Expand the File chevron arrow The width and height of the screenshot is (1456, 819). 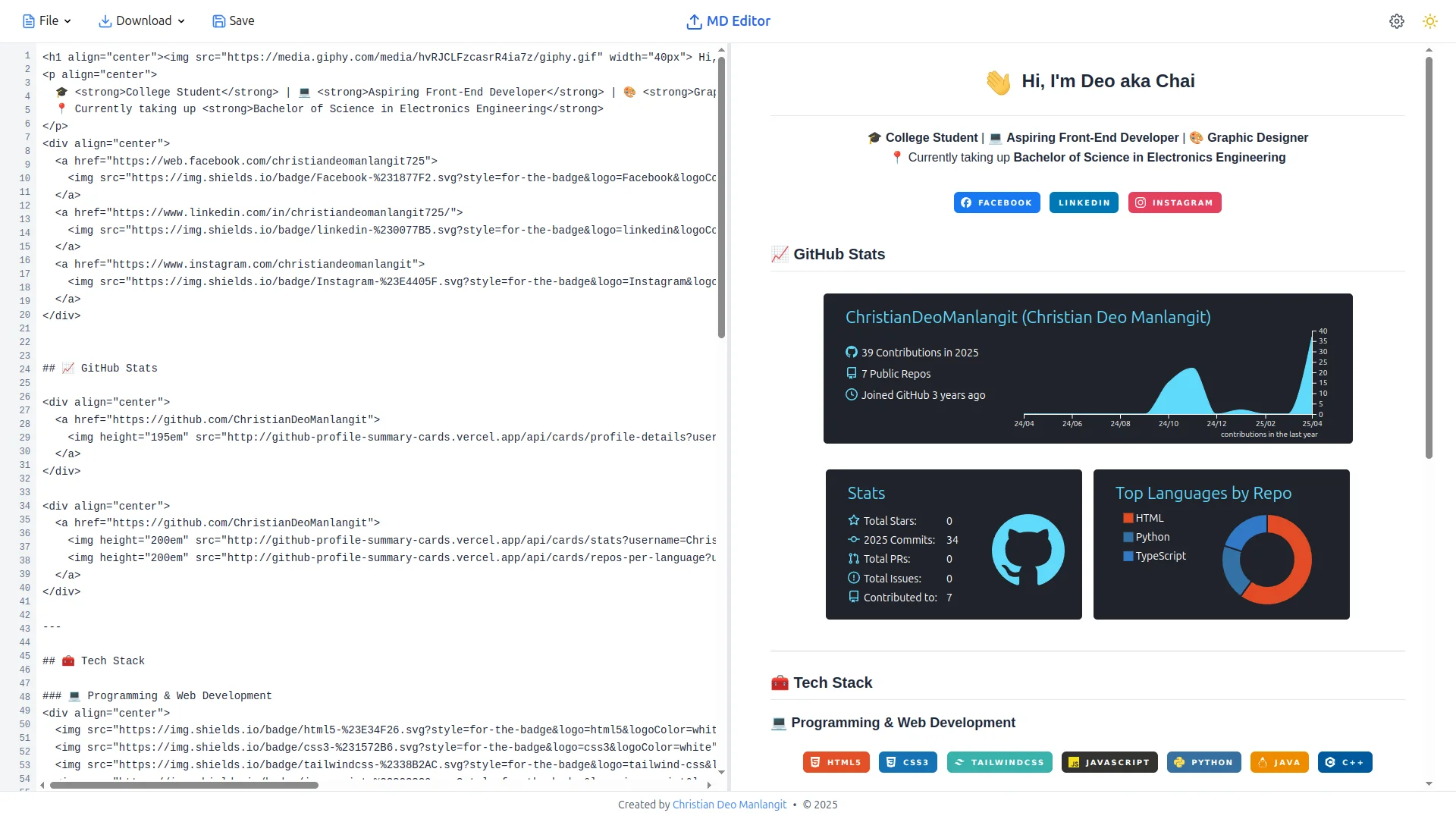[67, 21]
